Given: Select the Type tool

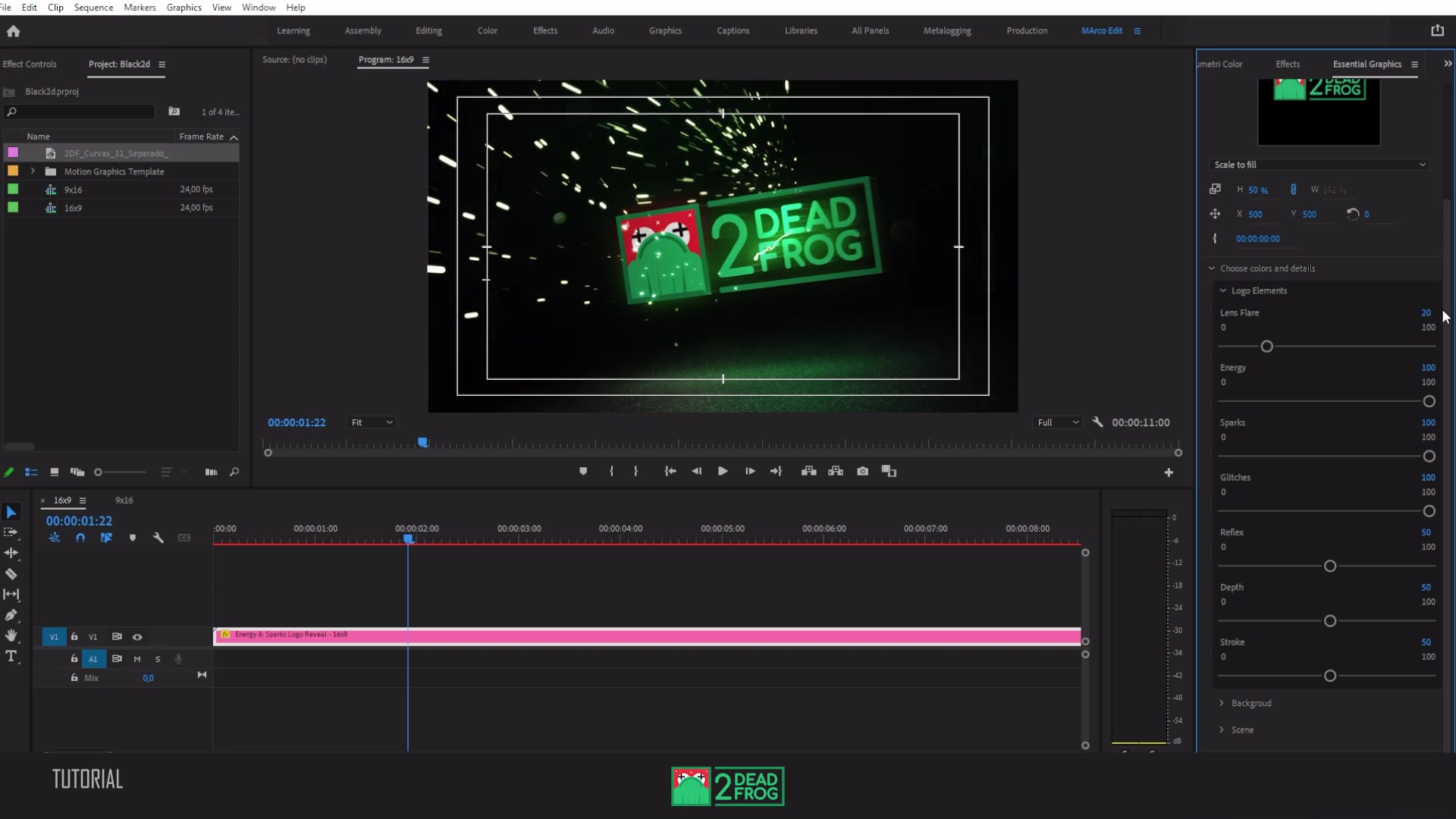Looking at the screenshot, I should 11,657.
